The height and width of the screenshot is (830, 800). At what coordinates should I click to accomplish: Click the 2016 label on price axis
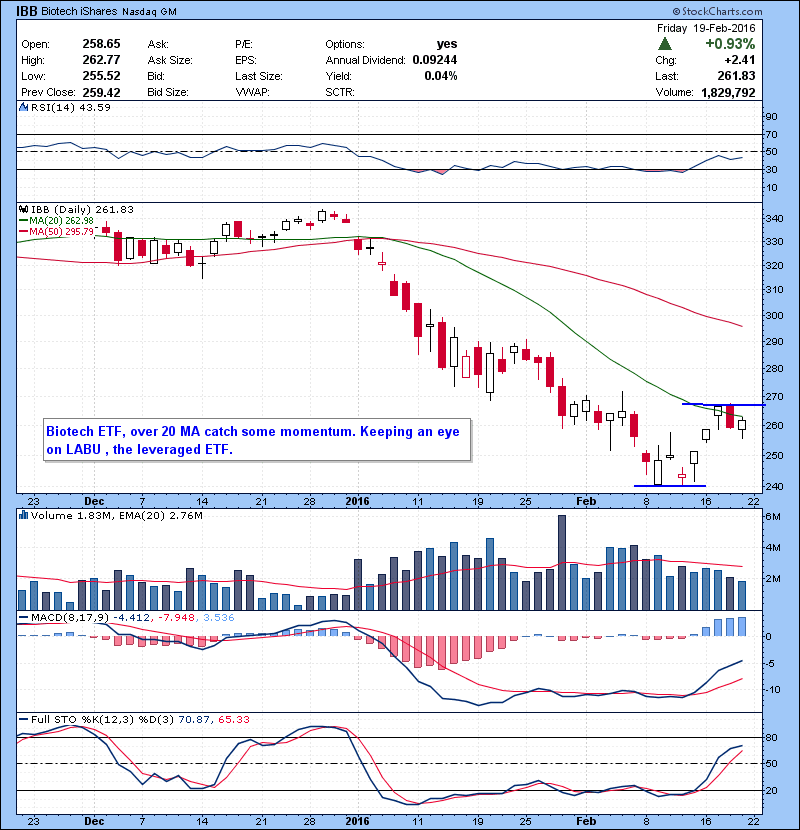[357, 501]
